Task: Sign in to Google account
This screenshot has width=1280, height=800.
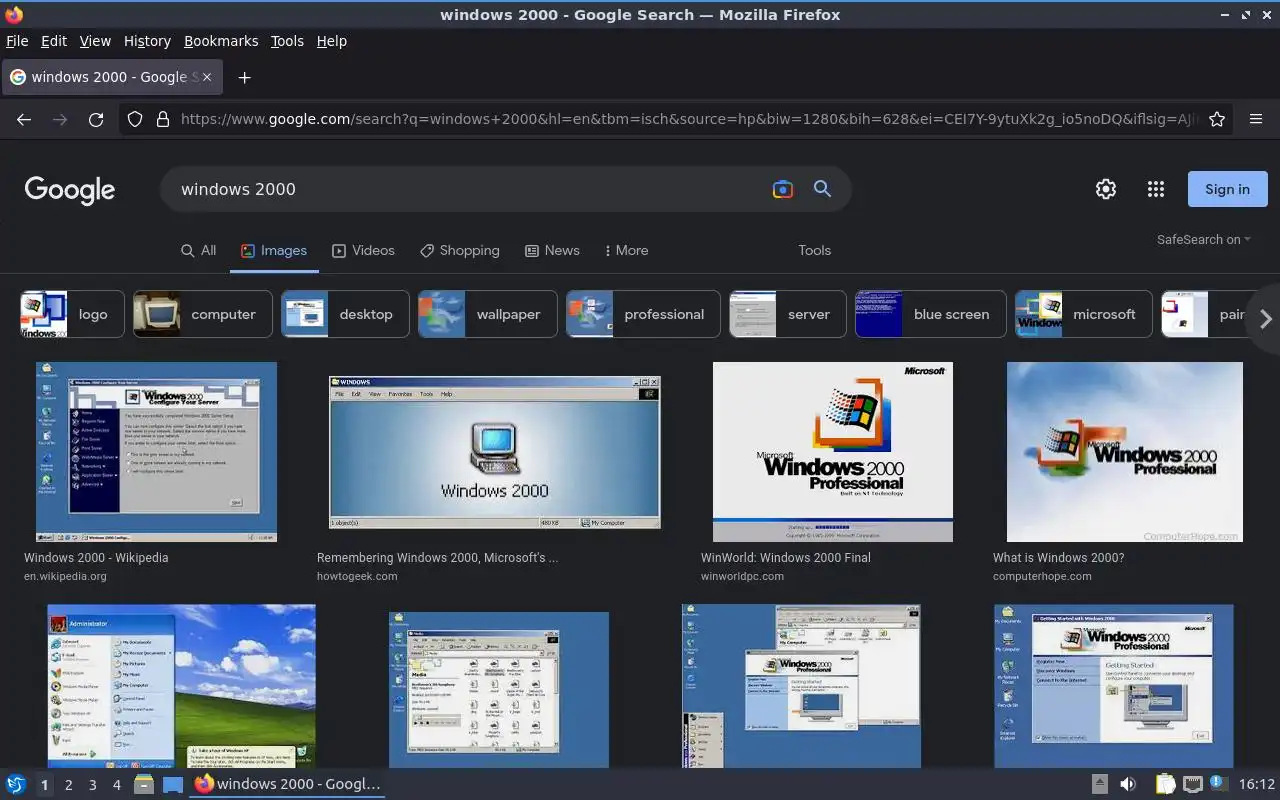Action: tap(1227, 189)
